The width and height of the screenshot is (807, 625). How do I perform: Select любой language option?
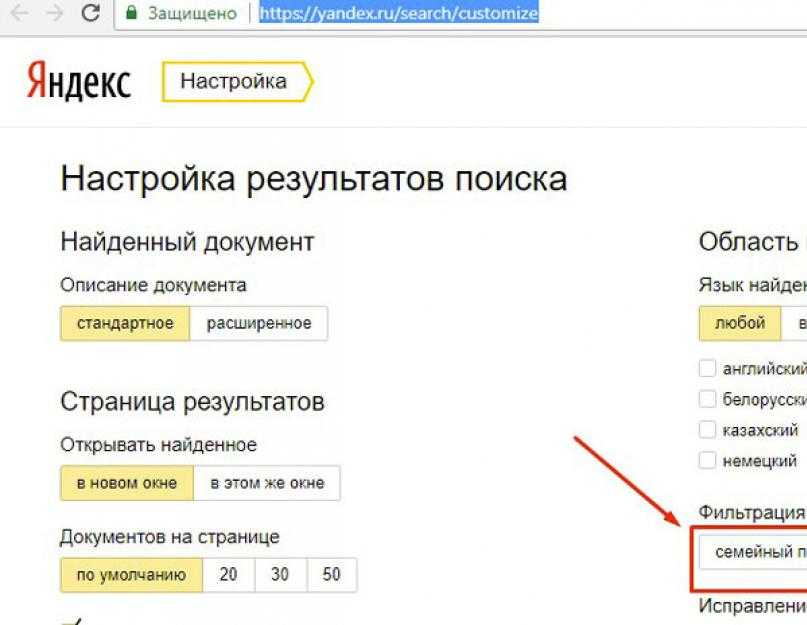pos(740,323)
